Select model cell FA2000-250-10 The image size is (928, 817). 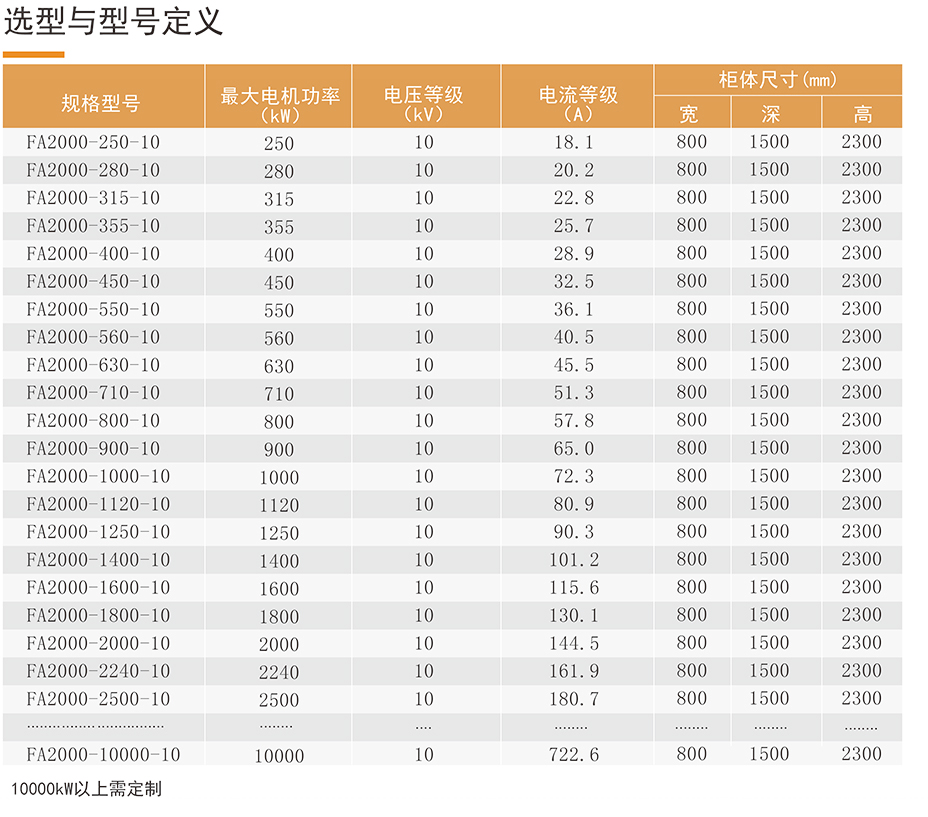pos(93,143)
